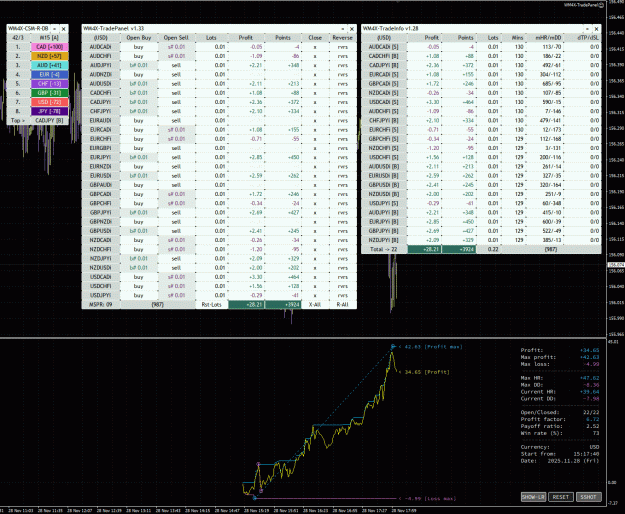625x514 pixels.
Task: Reverse the GBPJPY position using rvrs
Action: [343, 213]
